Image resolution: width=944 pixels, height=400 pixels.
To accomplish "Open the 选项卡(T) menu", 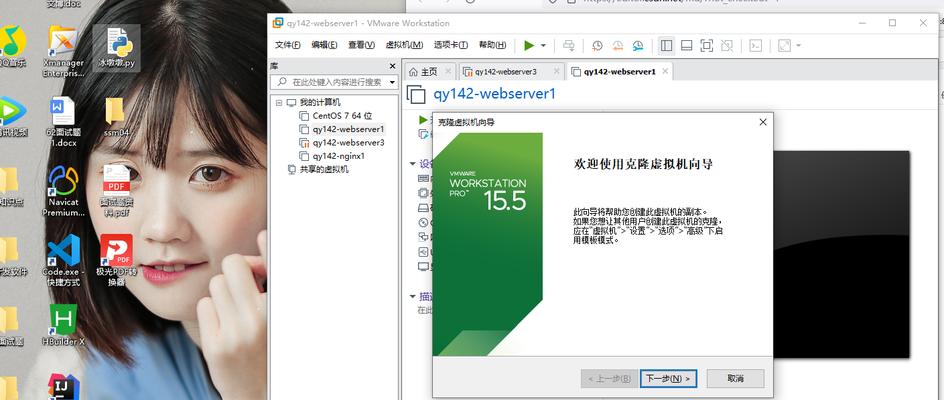I will pyautogui.click(x=451, y=45).
